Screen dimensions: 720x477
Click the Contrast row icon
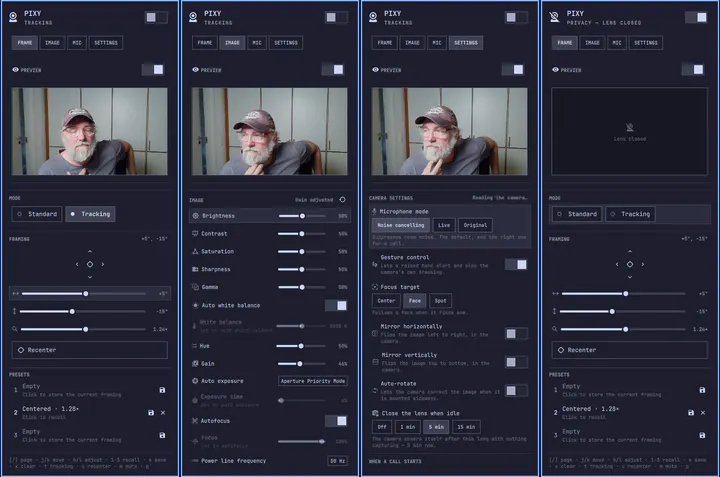(195, 234)
